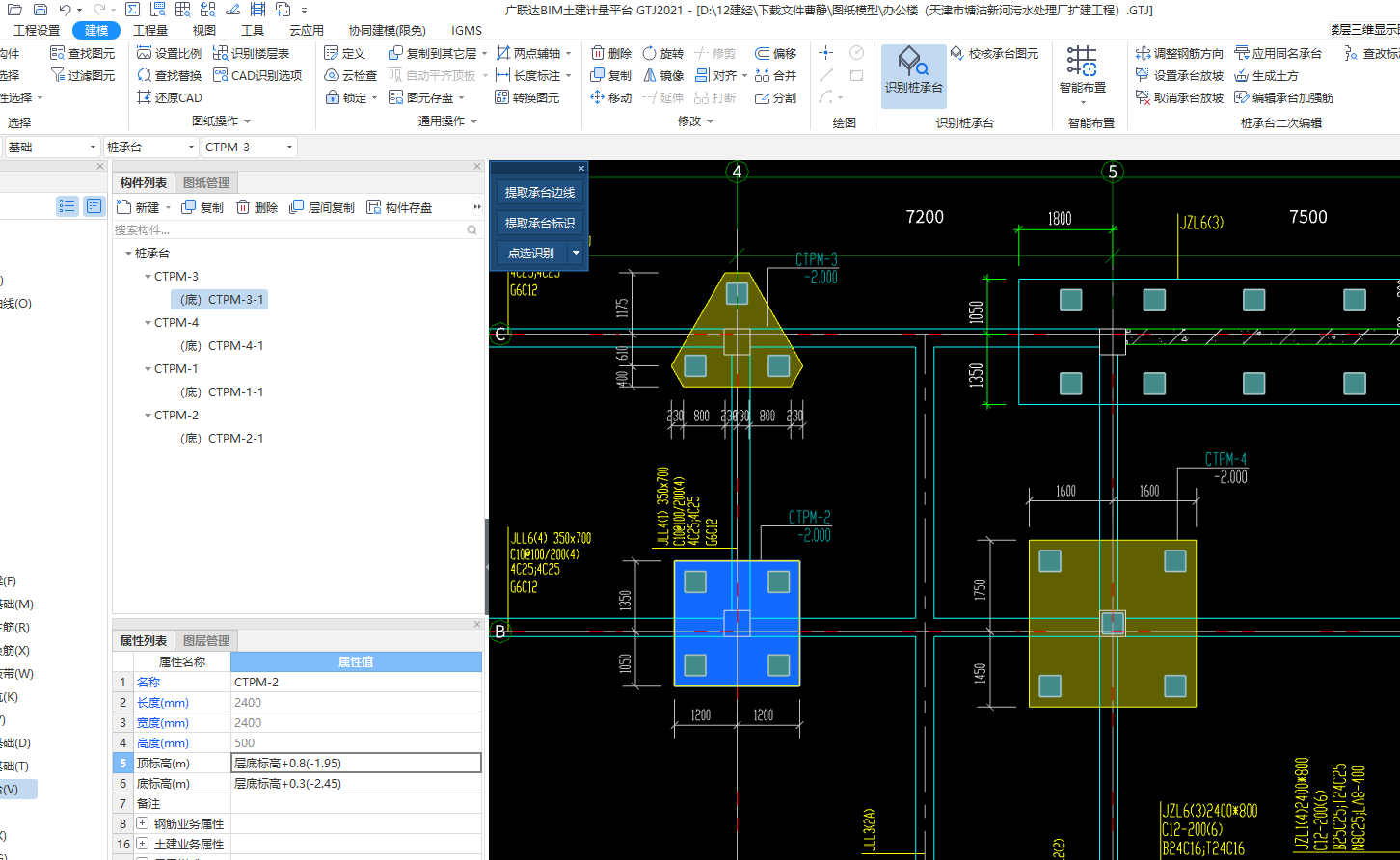Open the 基础 category combo box
The height and width of the screenshot is (860, 1400).
pyautogui.click(x=52, y=147)
